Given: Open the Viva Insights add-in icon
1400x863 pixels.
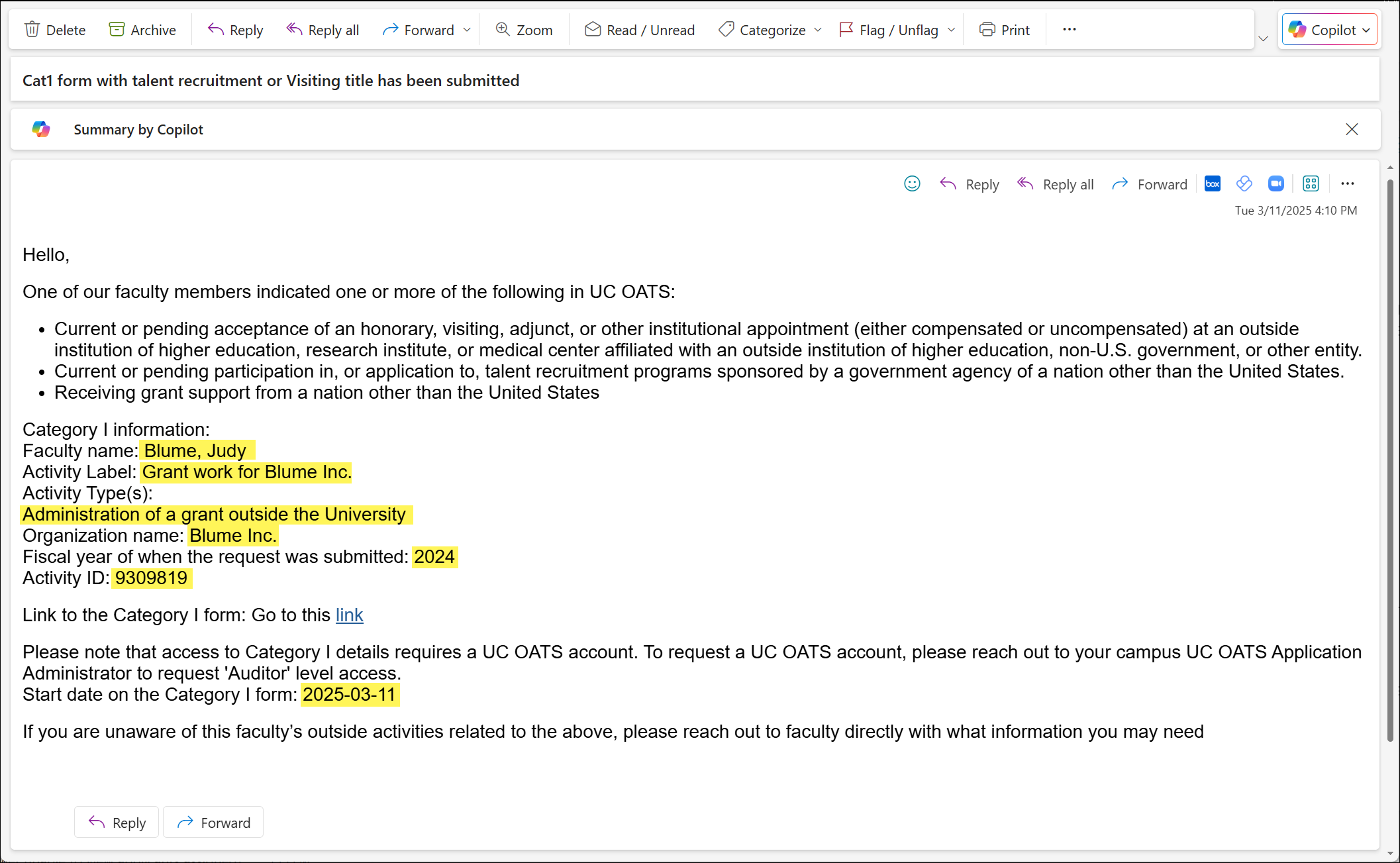Looking at the screenshot, I should tap(1244, 184).
